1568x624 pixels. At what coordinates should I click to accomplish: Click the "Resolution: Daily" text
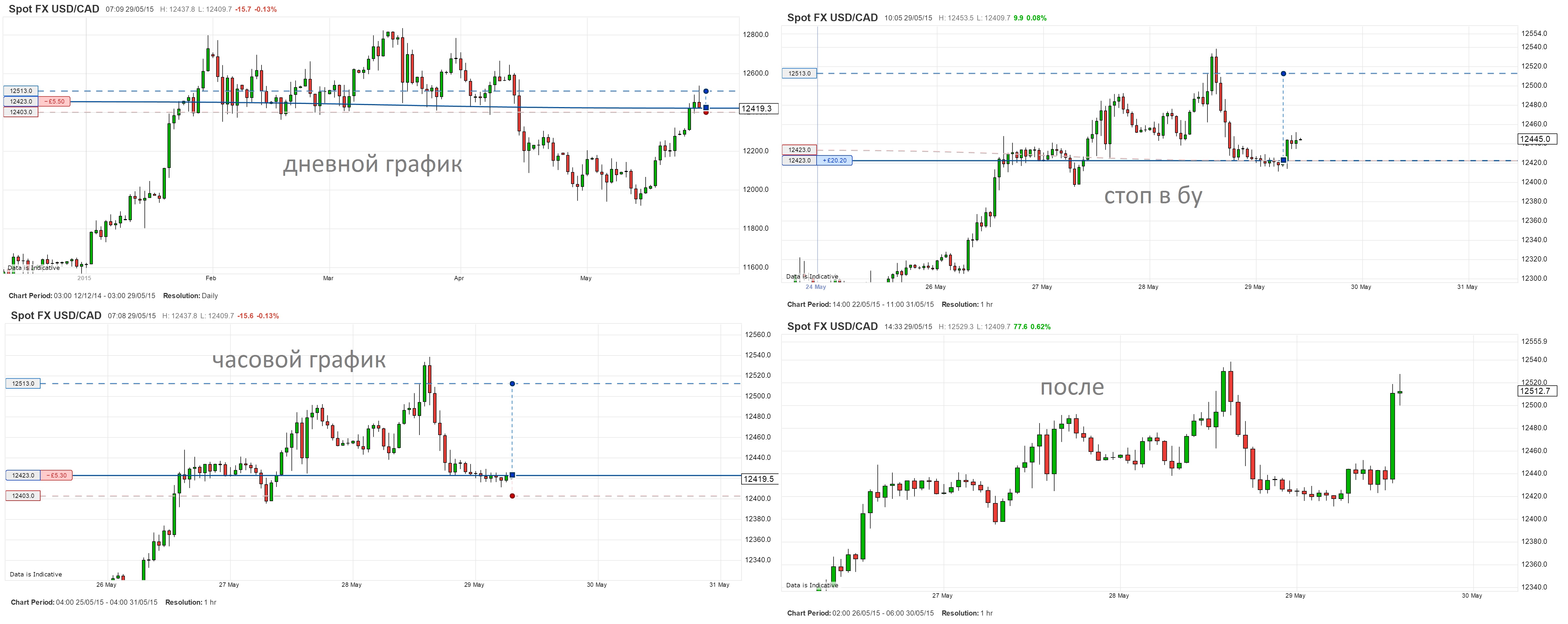(x=191, y=296)
